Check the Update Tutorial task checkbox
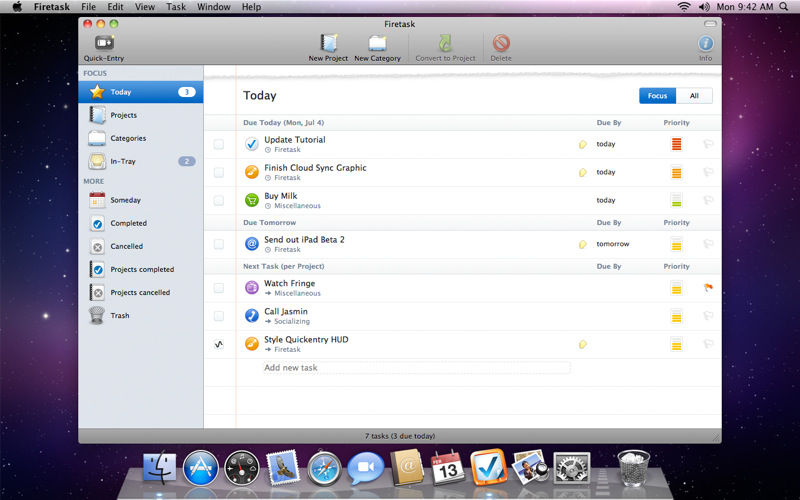 (219, 144)
